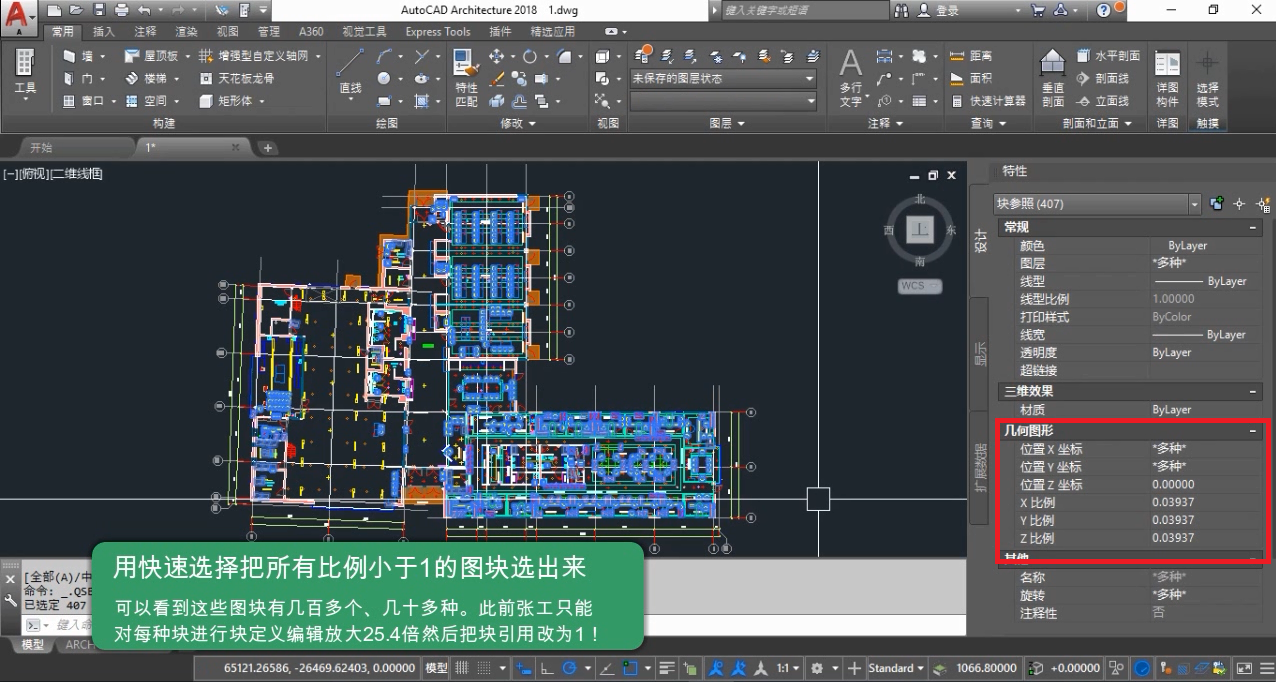Select the Ceiling grid (天花板龙骨) tool
This screenshot has width=1276, height=682.
237,78
